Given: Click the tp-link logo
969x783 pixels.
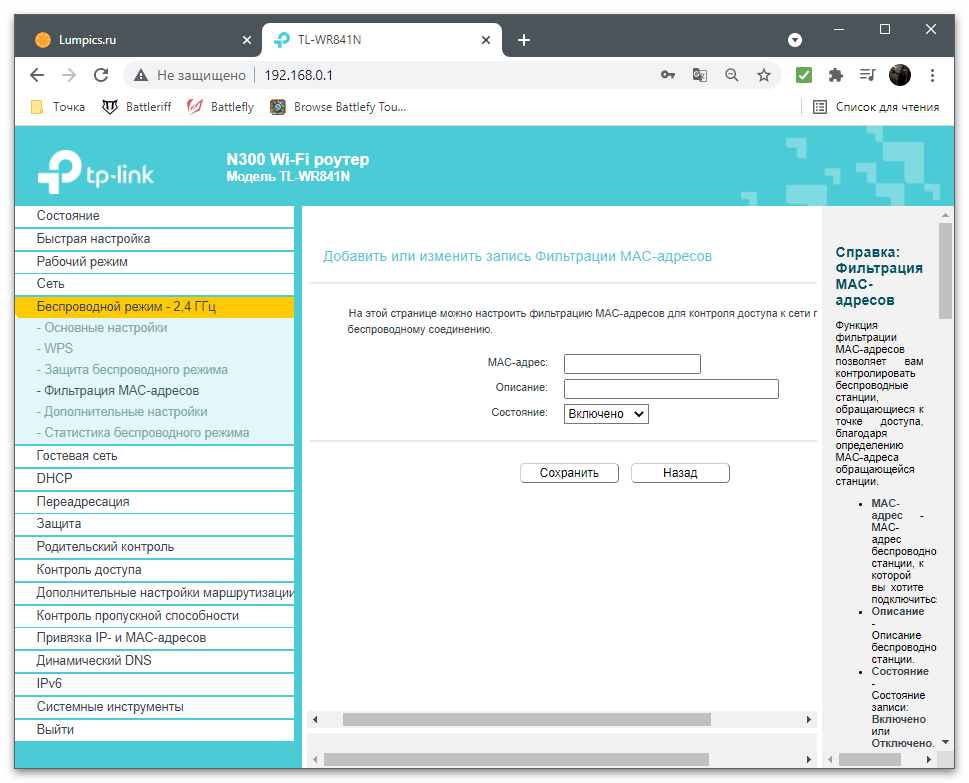Looking at the screenshot, I should coord(95,171).
